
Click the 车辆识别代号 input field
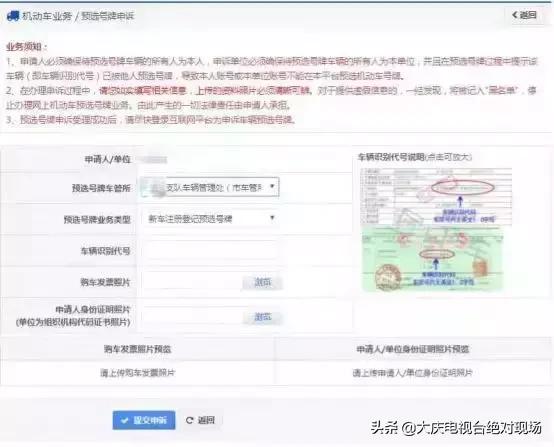tap(210, 251)
